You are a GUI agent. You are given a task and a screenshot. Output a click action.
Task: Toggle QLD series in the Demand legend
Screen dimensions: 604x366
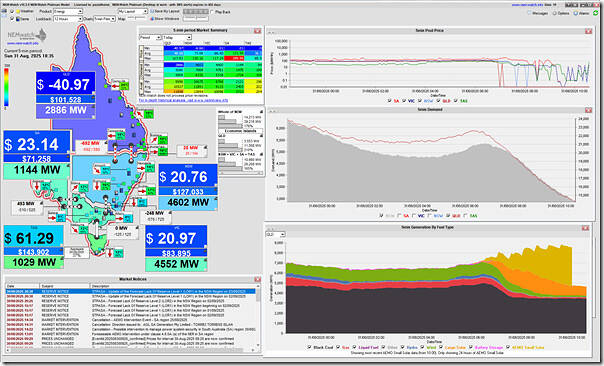(448, 216)
